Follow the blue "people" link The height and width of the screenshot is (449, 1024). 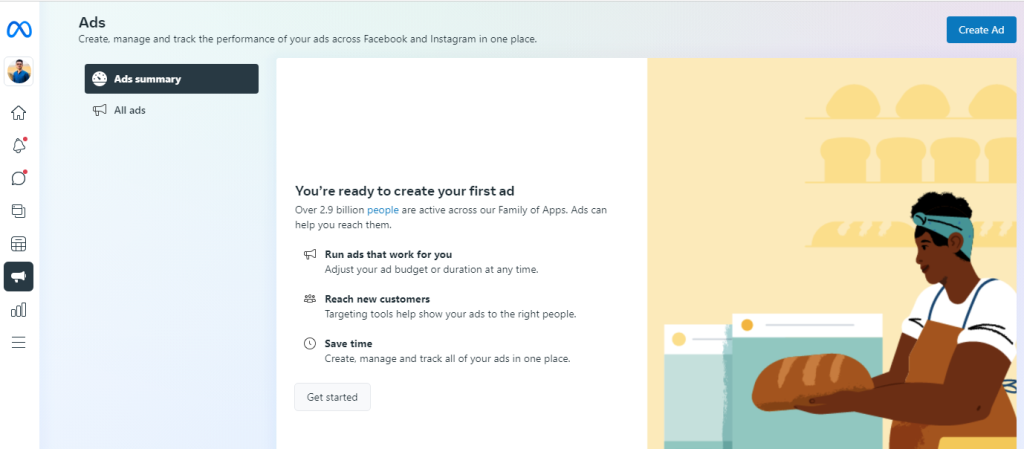pos(383,210)
